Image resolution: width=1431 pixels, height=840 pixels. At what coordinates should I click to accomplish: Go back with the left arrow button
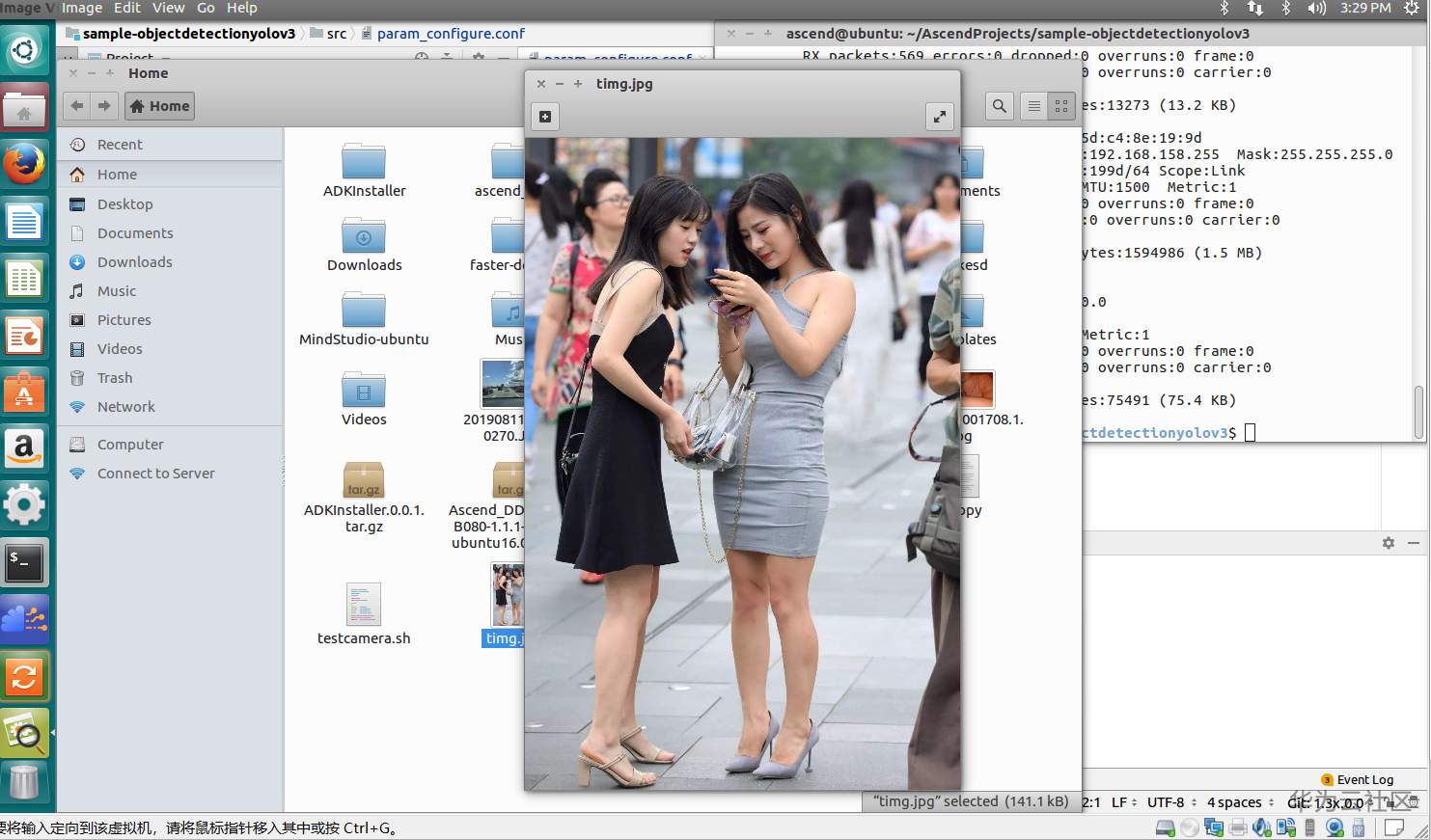click(77, 106)
